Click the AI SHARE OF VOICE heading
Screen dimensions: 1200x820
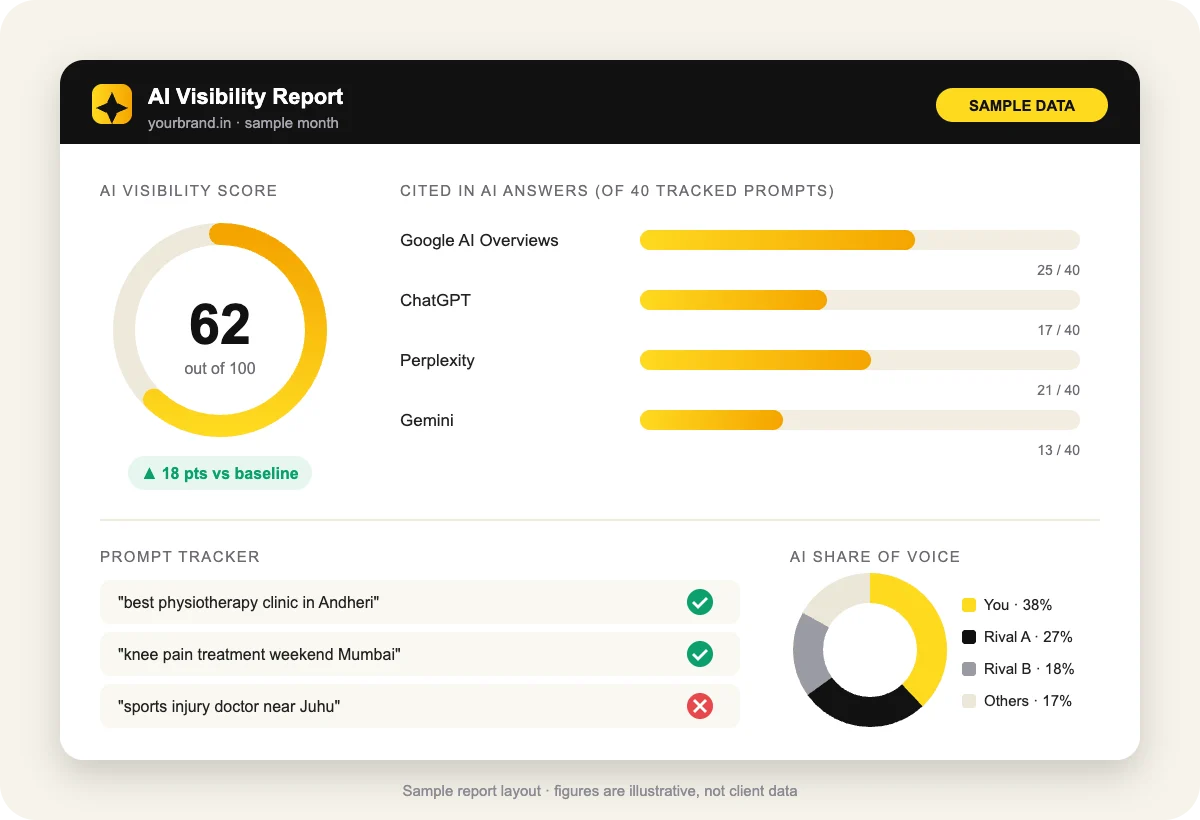point(875,557)
